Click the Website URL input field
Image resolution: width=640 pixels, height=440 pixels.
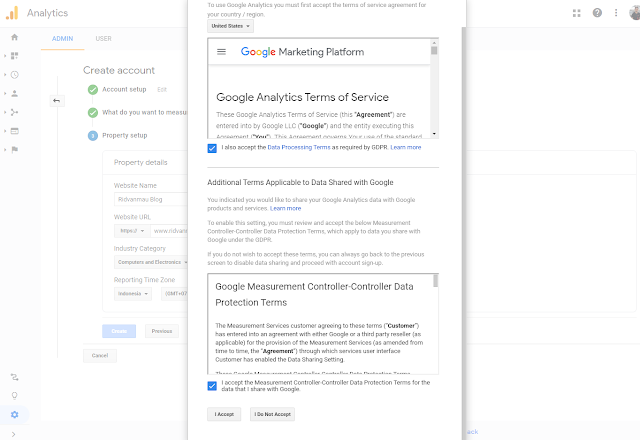point(169,231)
